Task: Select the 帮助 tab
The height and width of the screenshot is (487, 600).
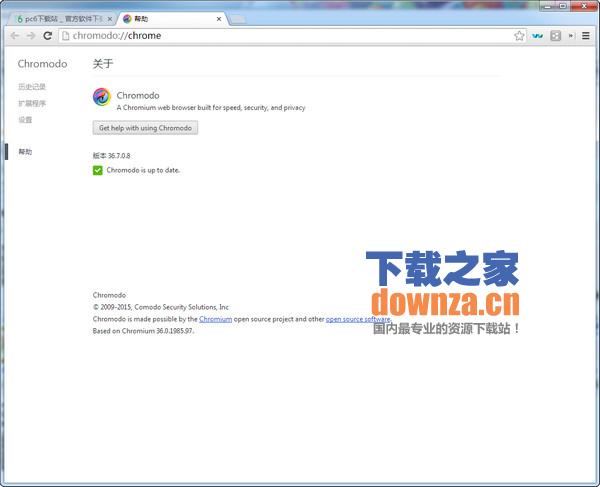Action: pos(172,19)
